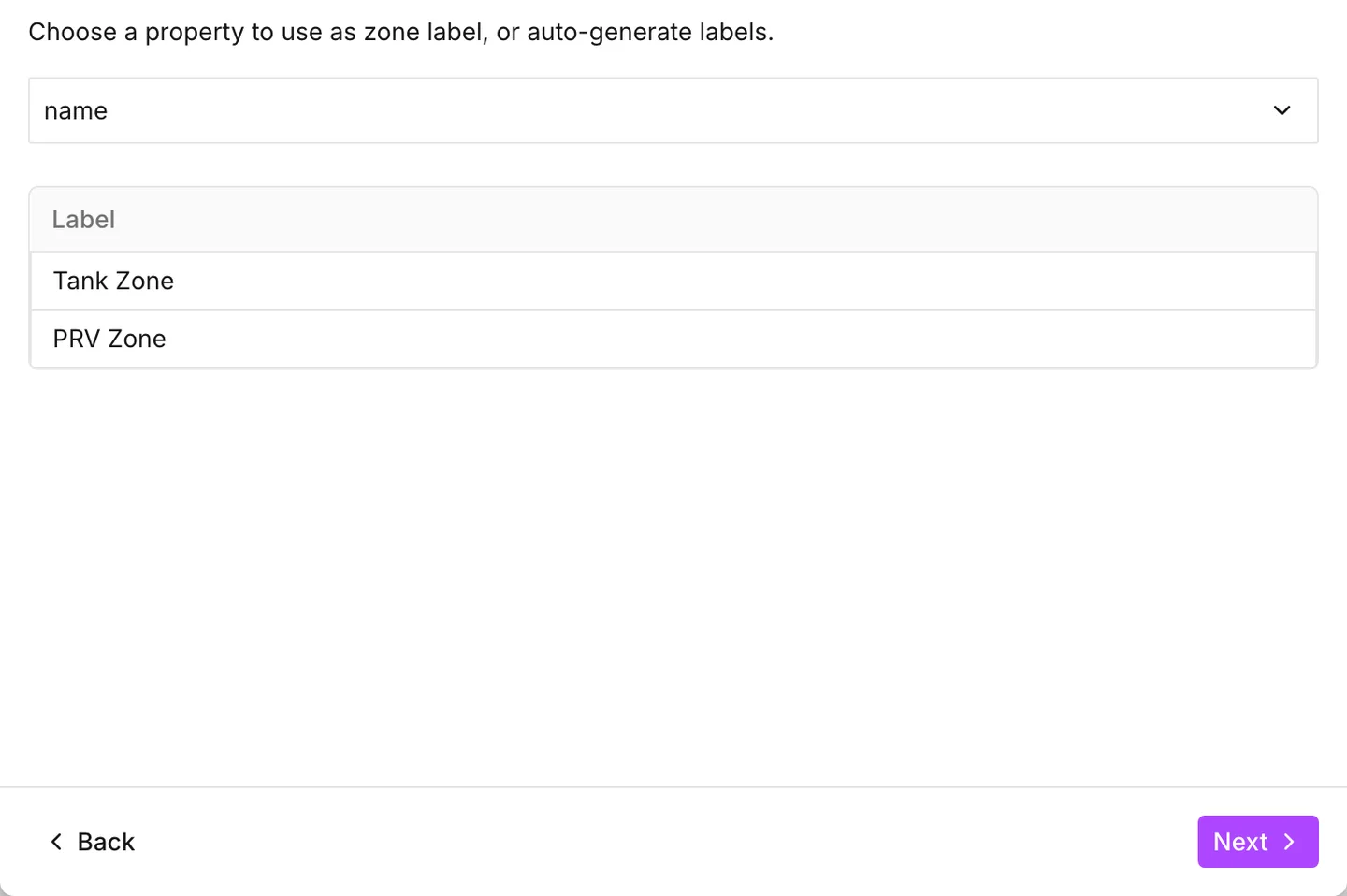Click the dropdown chevron arrow icon
Viewport: 1347px width, 896px height.
tap(1282, 110)
